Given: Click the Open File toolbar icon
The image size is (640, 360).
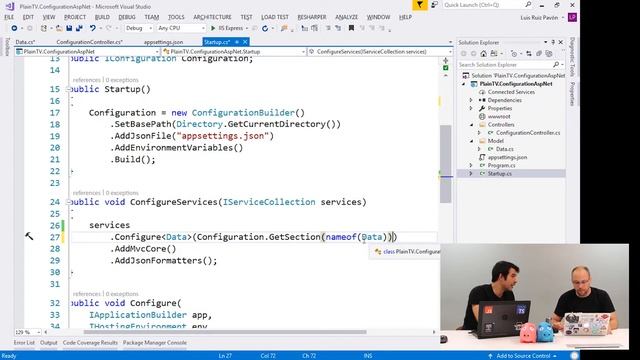Looking at the screenshot, I should click(x=59, y=28).
